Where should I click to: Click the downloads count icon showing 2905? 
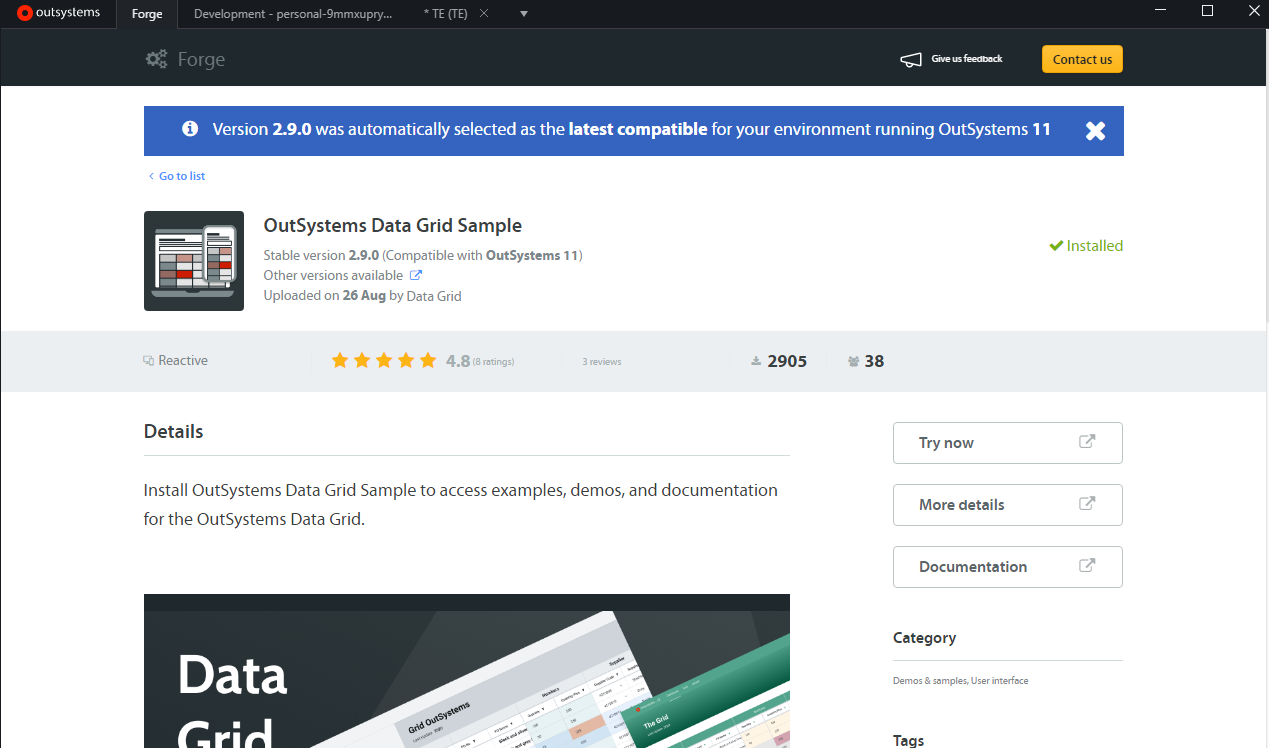755,360
